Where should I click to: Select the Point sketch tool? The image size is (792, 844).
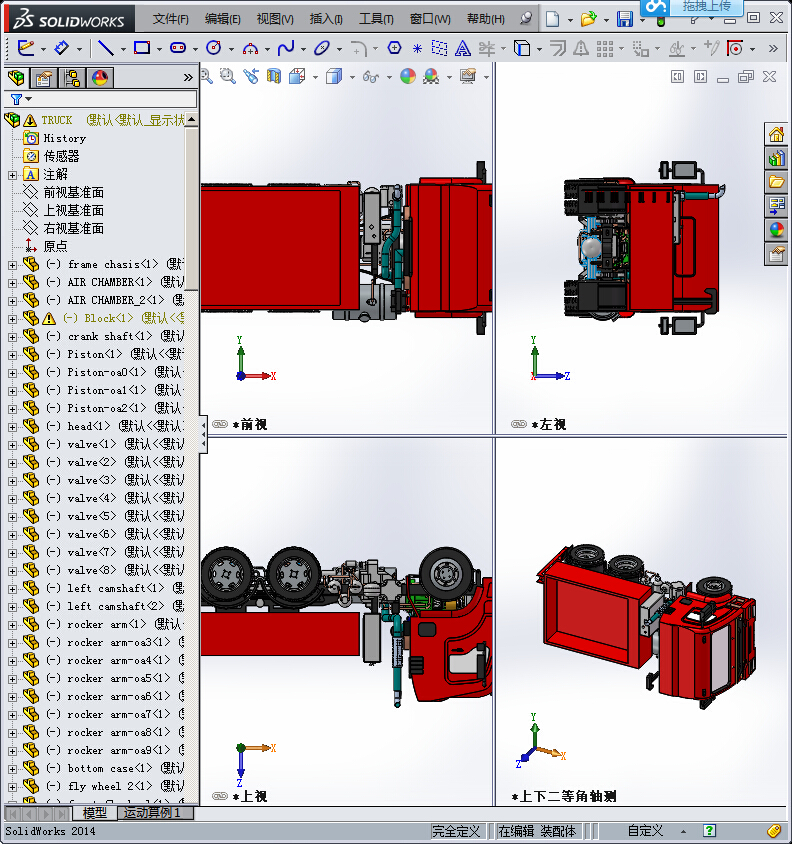tap(417, 49)
